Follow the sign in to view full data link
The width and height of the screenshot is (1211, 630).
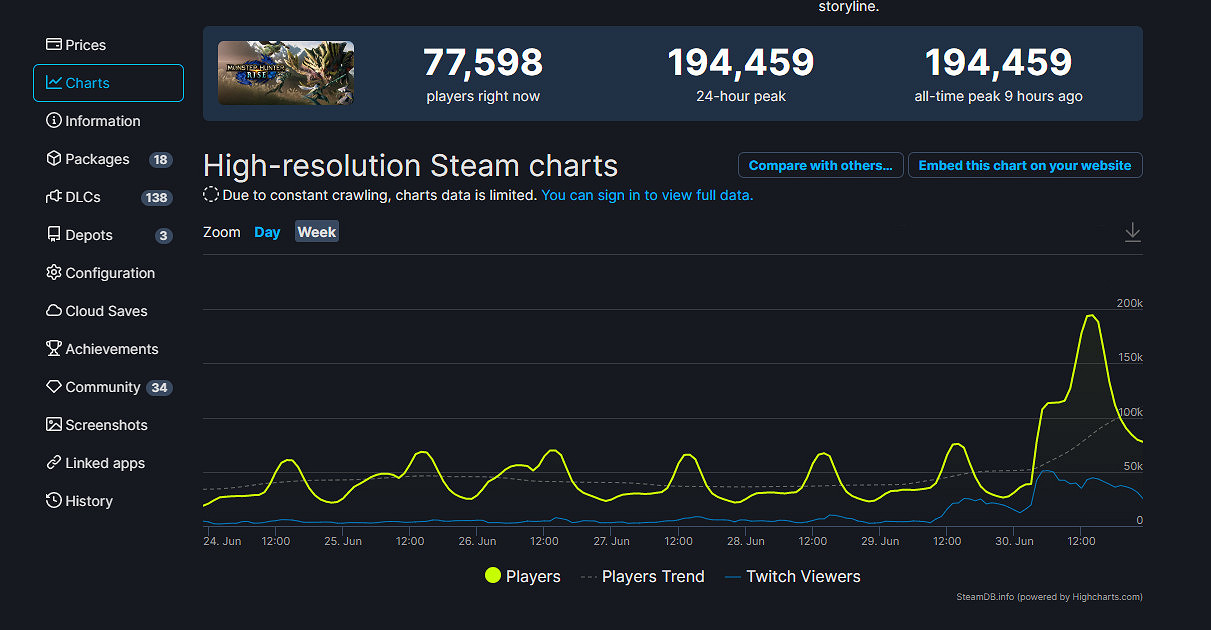point(647,195)
